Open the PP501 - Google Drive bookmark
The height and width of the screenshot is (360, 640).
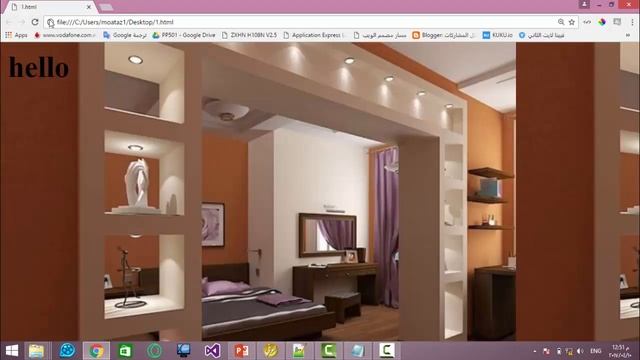coord(184,36)
